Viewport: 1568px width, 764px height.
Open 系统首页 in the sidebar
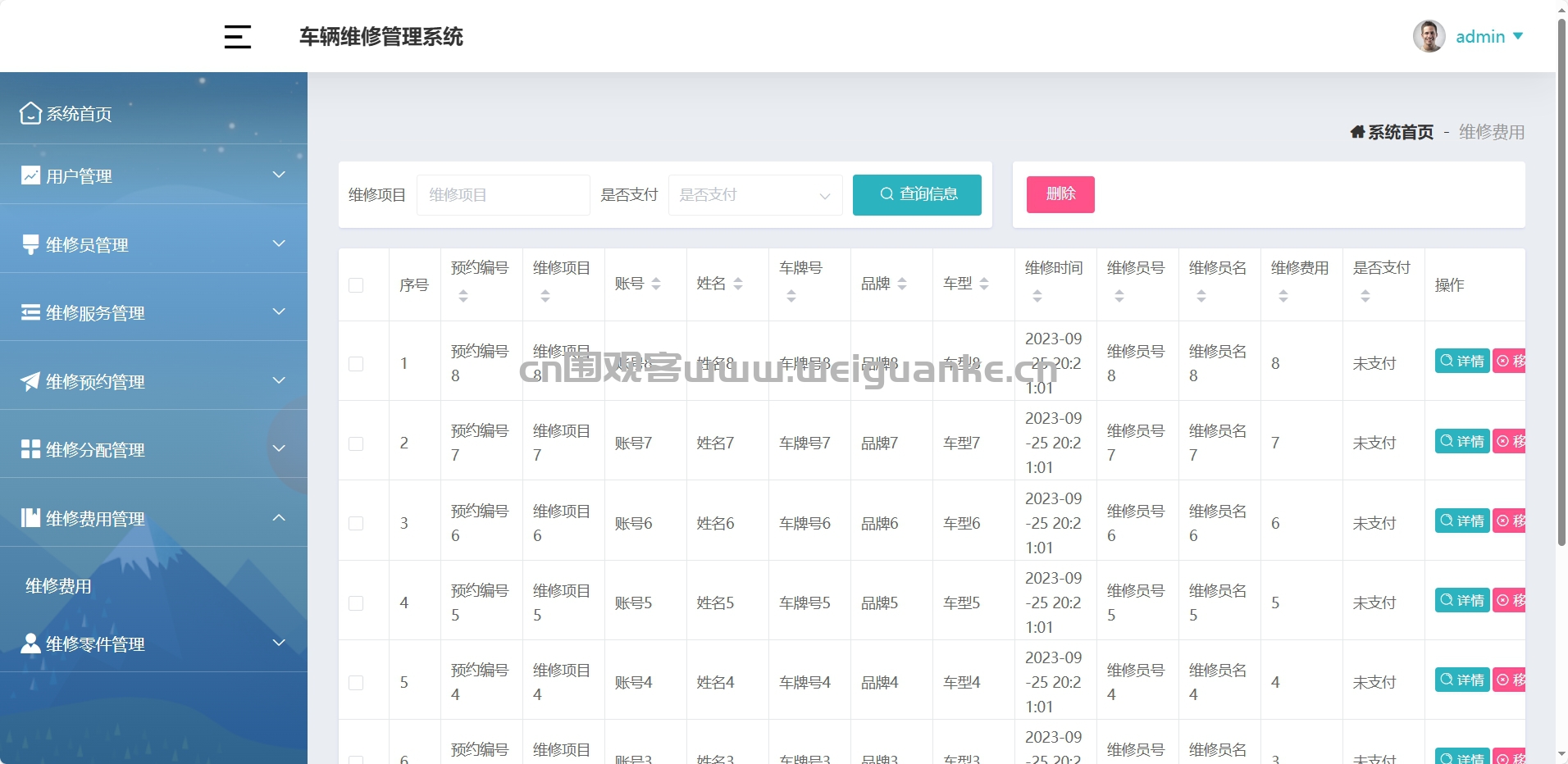click(x=79, y=114)
